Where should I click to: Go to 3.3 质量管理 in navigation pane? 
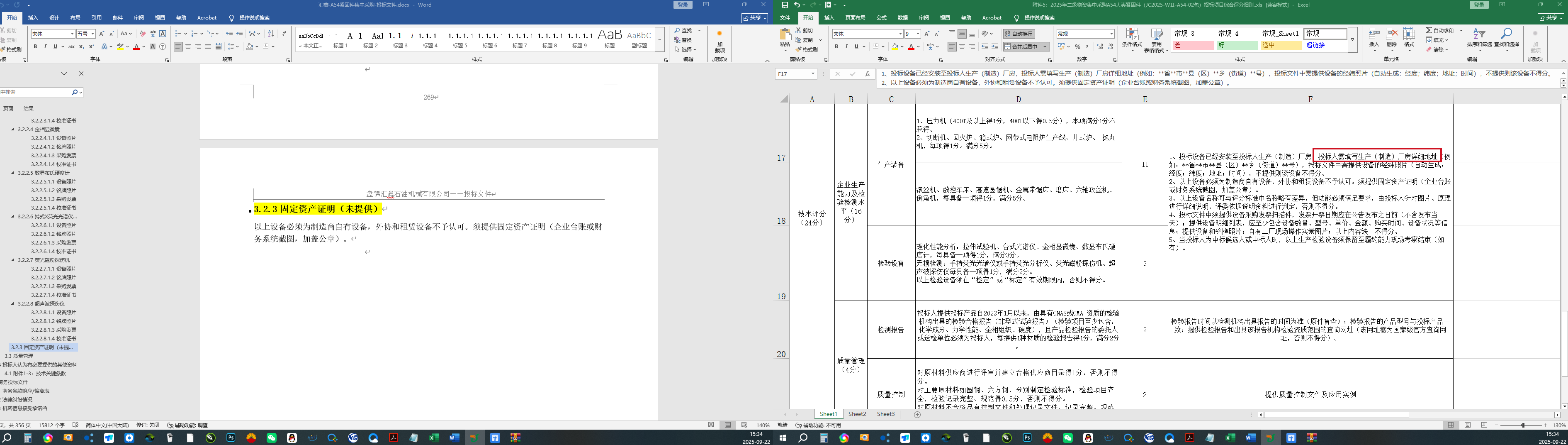[19, 356]
